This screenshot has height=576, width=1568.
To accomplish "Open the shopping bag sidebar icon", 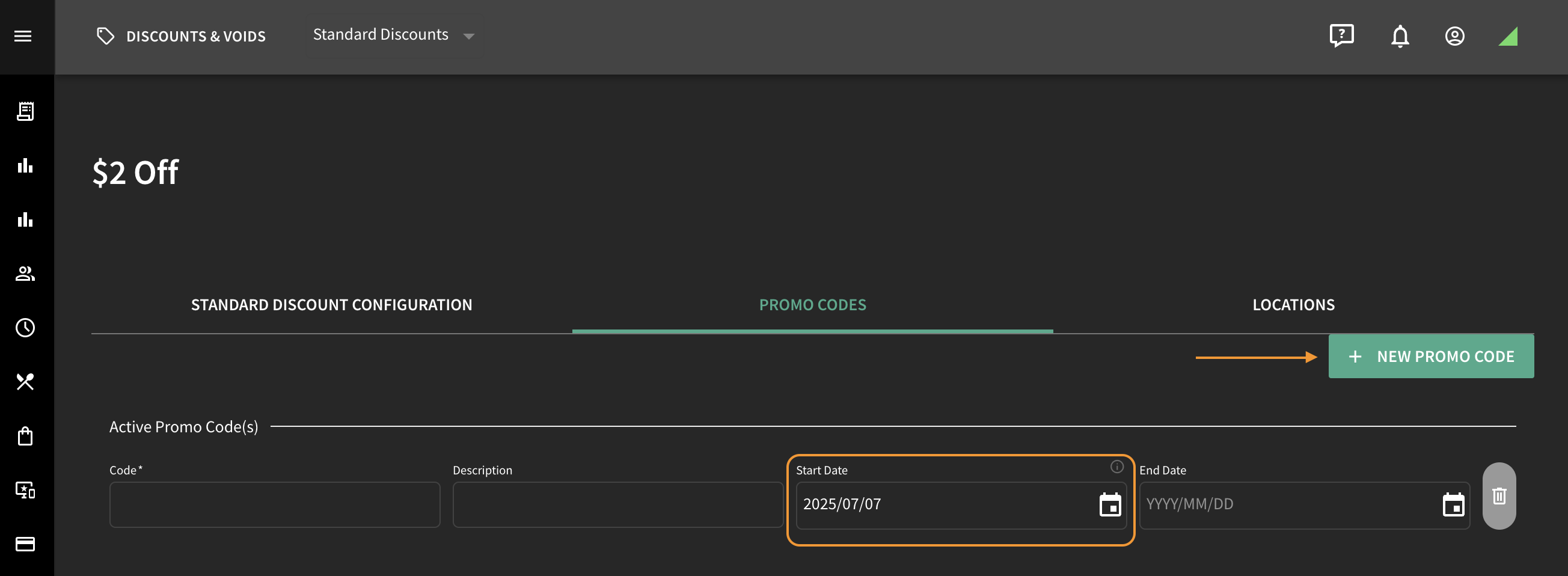I will point(25,436).
